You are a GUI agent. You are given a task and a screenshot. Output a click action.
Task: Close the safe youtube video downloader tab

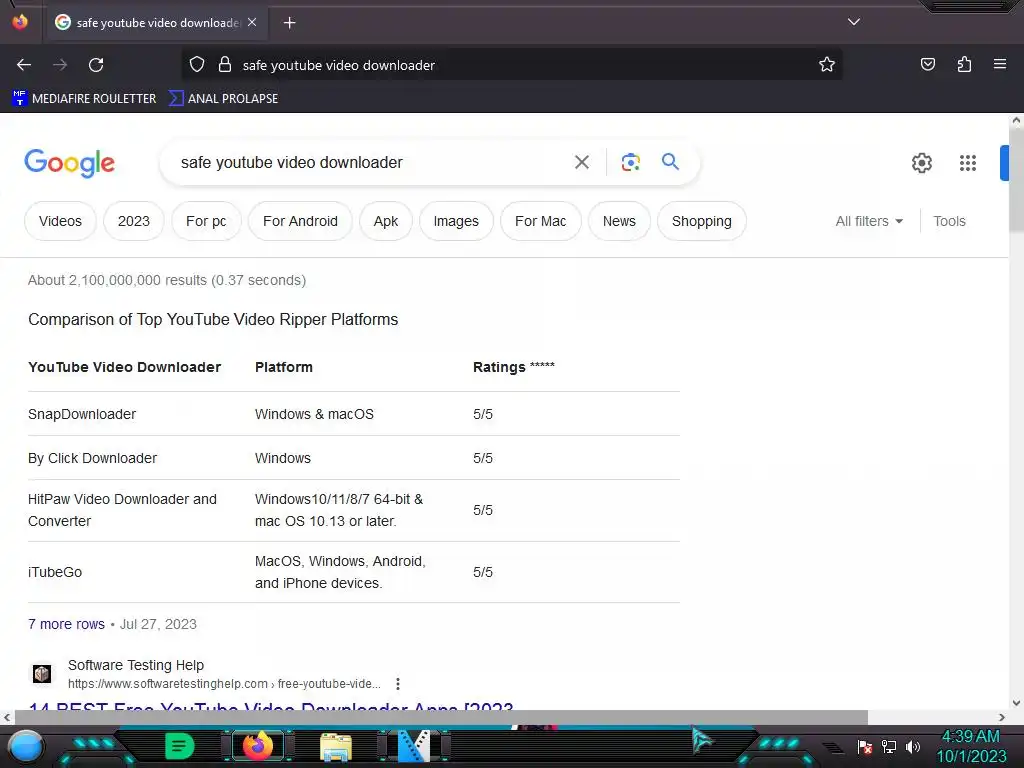click(252, 22)
